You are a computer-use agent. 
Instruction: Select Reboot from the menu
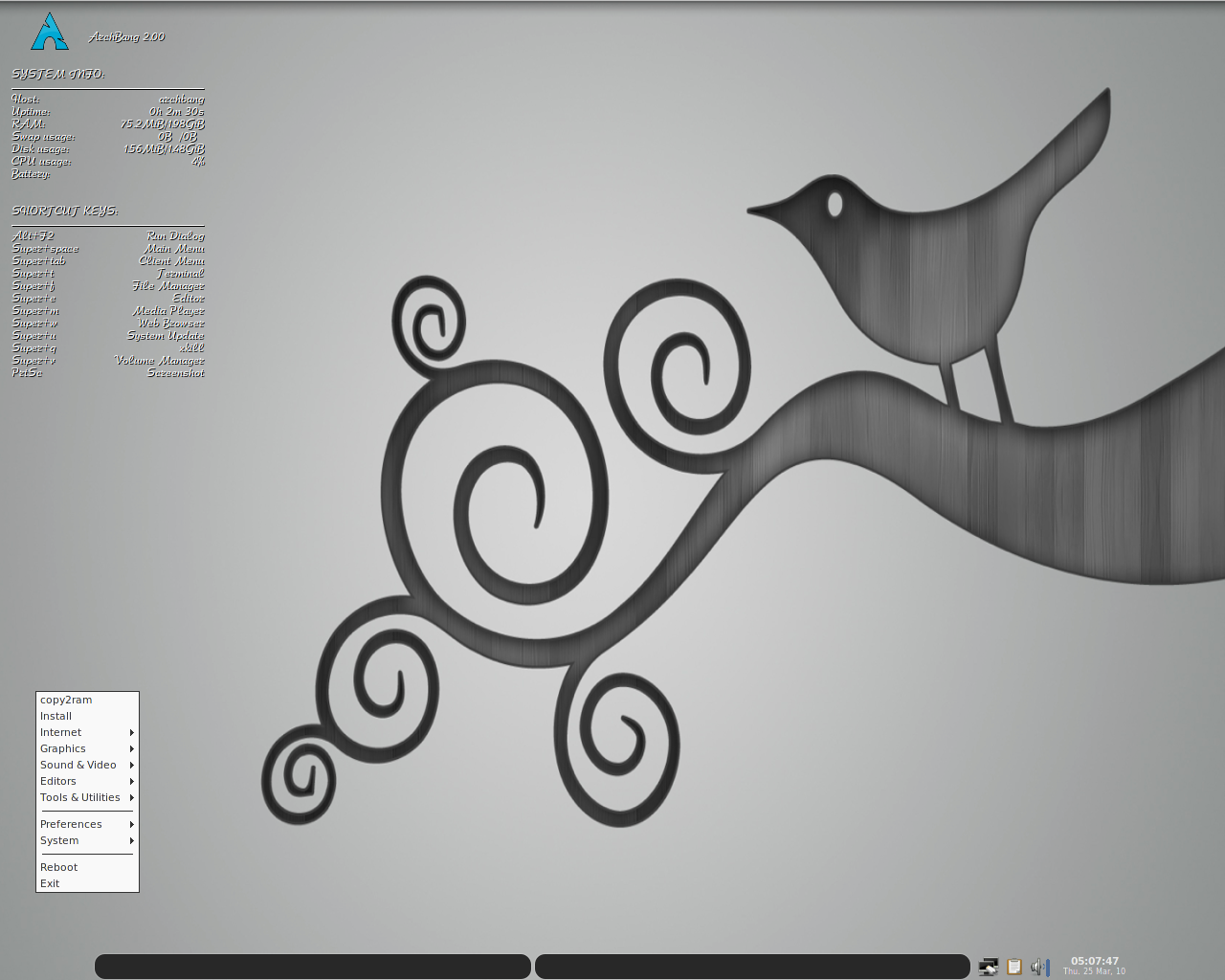pyautogui.click(x=87, y=867)
